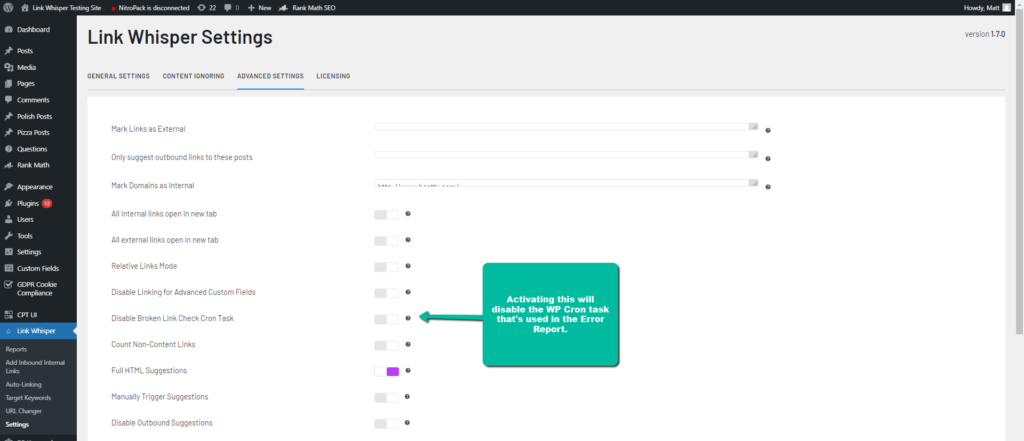Click the Comments icon in sidebar

pos(8,100)
